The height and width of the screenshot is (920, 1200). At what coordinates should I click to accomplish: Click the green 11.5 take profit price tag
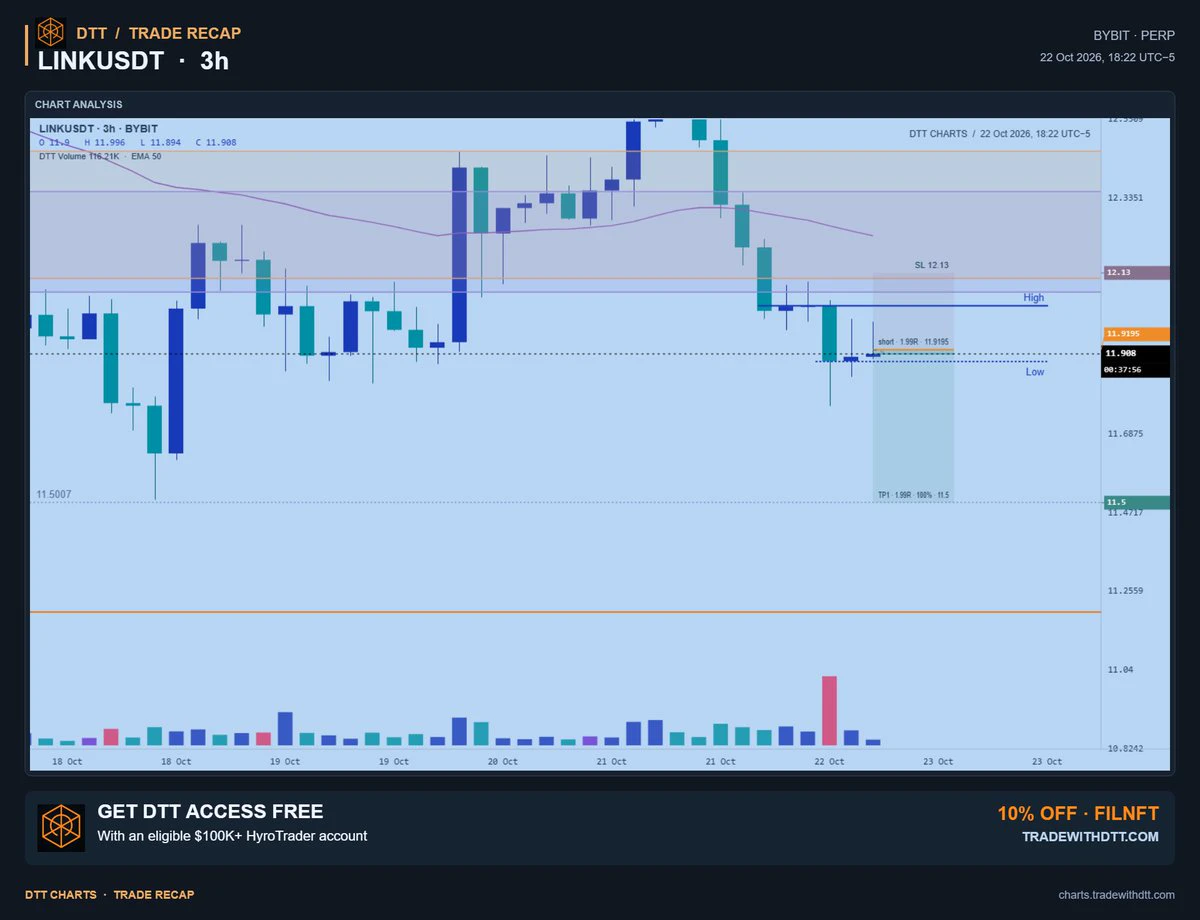(x=1135, y=502)
